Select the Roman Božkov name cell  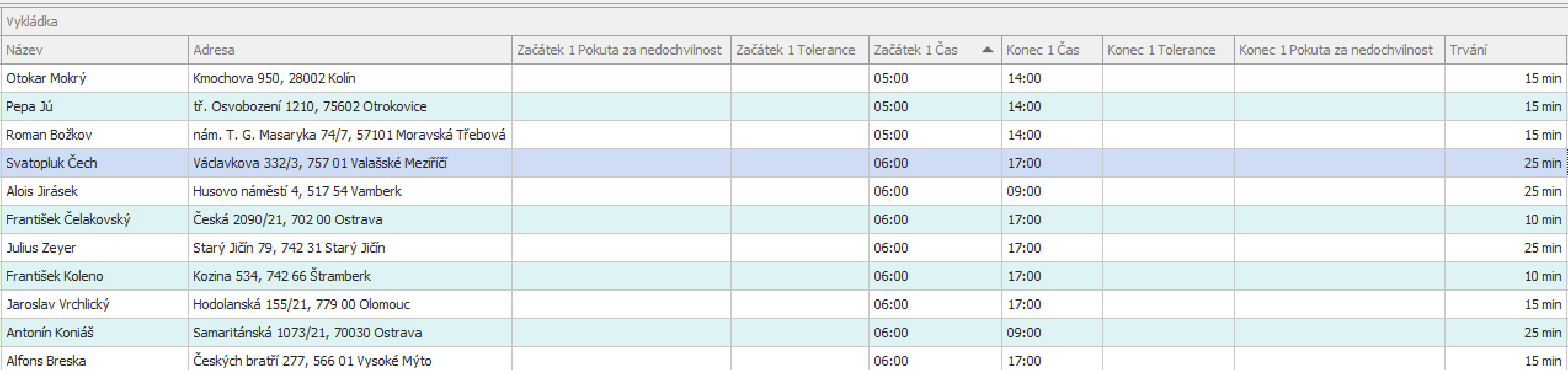pyautogui.click(x=95, y=135)
